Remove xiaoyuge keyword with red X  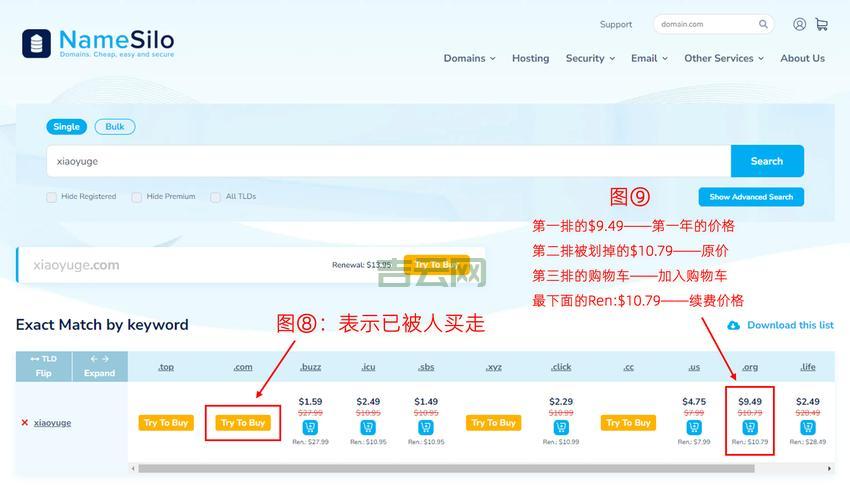[x=25, y=423]
